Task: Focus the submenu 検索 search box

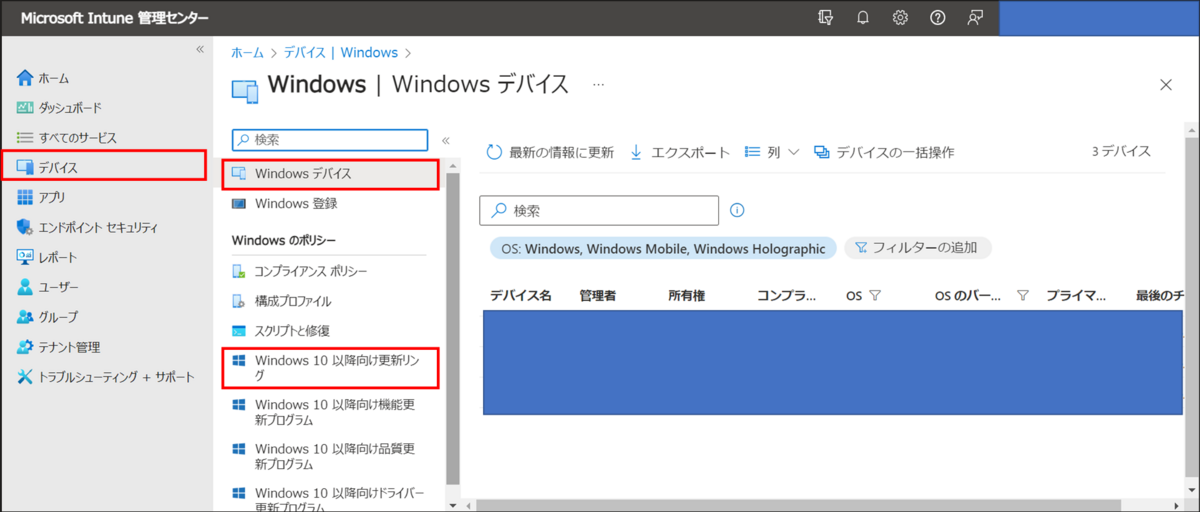Action: coord(330,140)
